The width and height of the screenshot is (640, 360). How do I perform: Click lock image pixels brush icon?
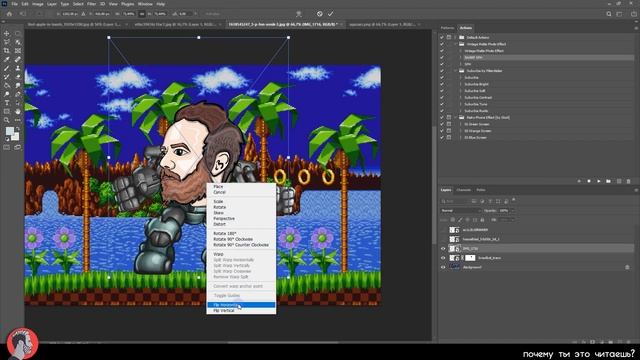[x=460, y=220]
